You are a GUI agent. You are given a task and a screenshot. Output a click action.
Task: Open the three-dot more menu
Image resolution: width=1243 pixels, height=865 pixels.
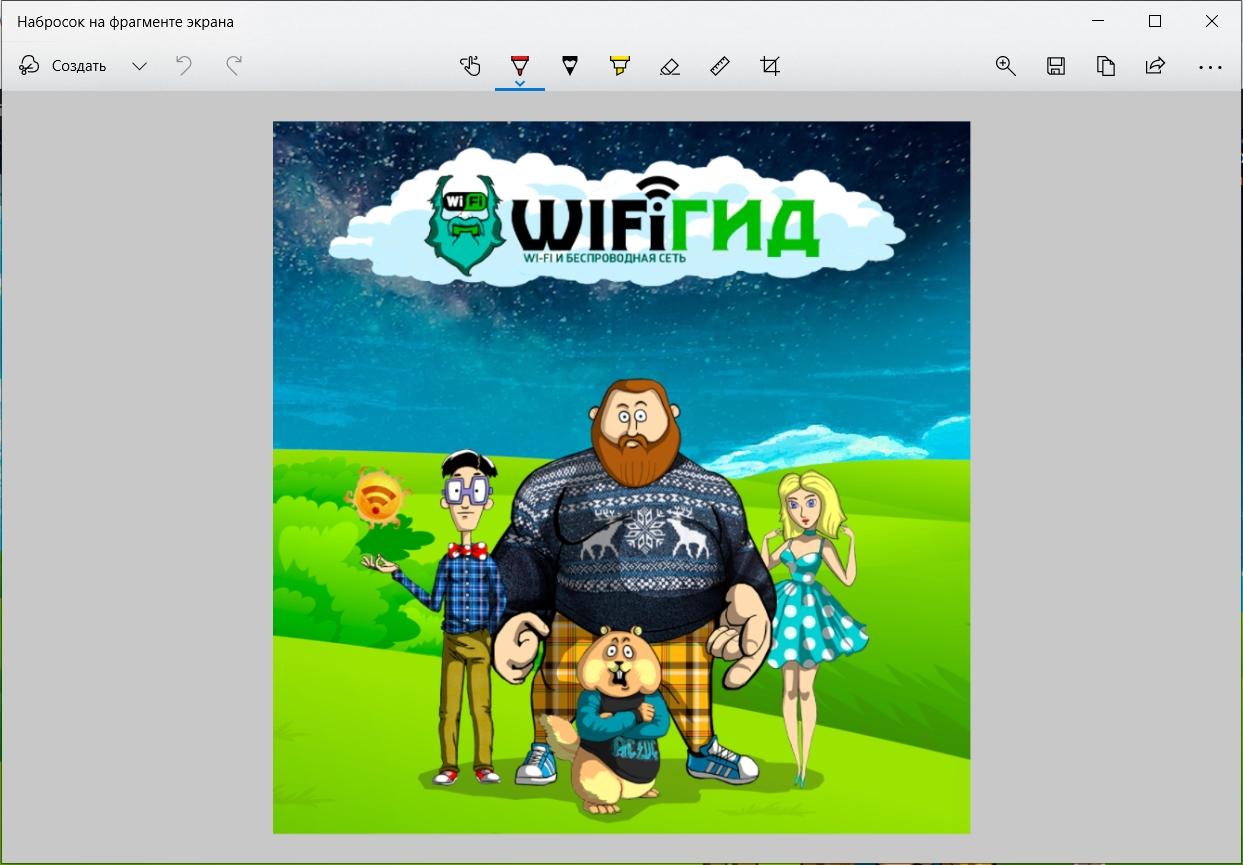[x=1210, y=67]
